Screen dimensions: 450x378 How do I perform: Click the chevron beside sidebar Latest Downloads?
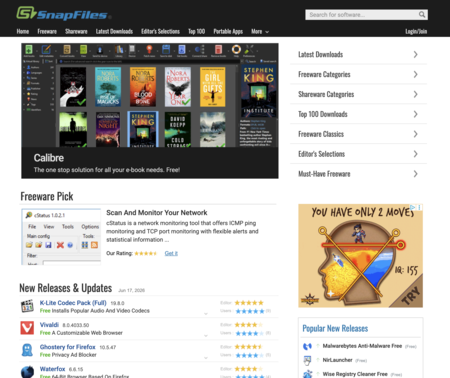(x=415, y=54)
